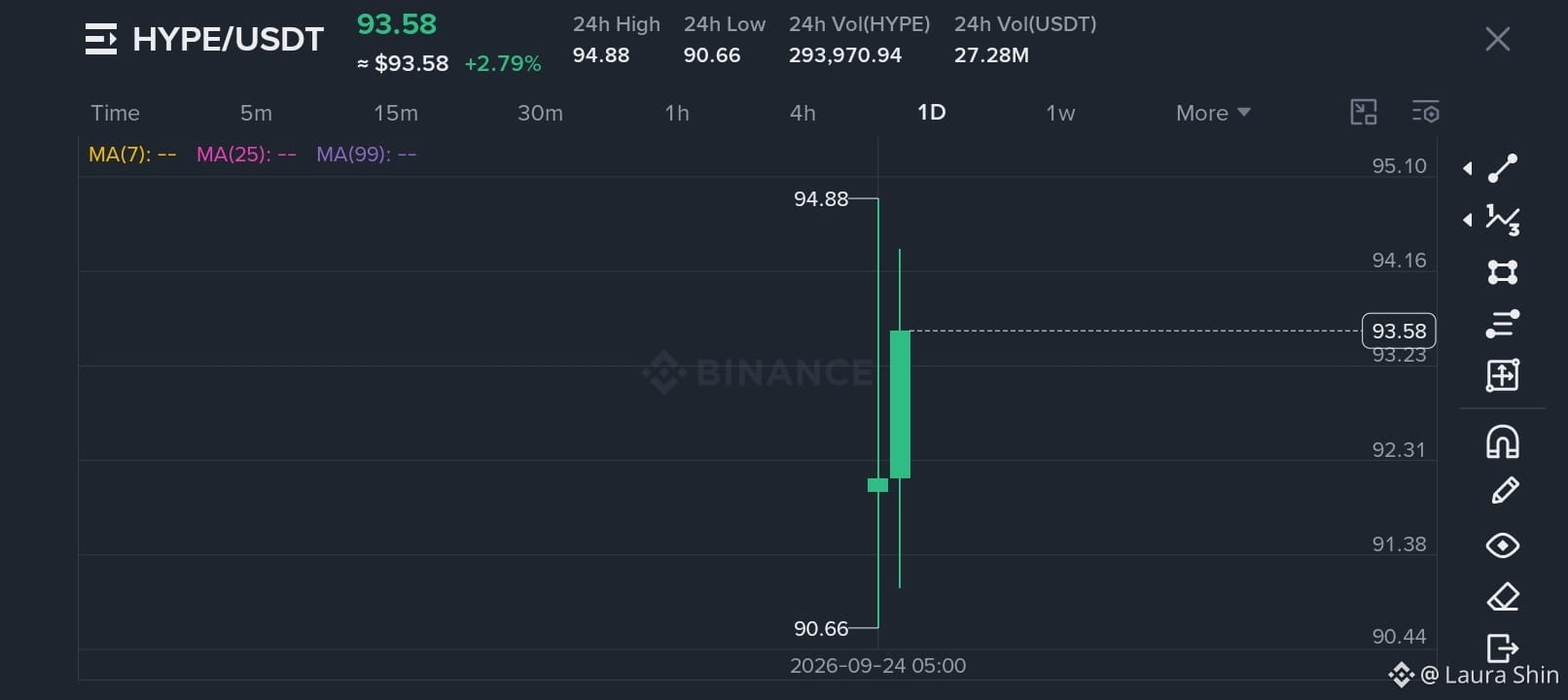
Task: Expand line tool options arrow
Action: click(x=1467, y=168)
